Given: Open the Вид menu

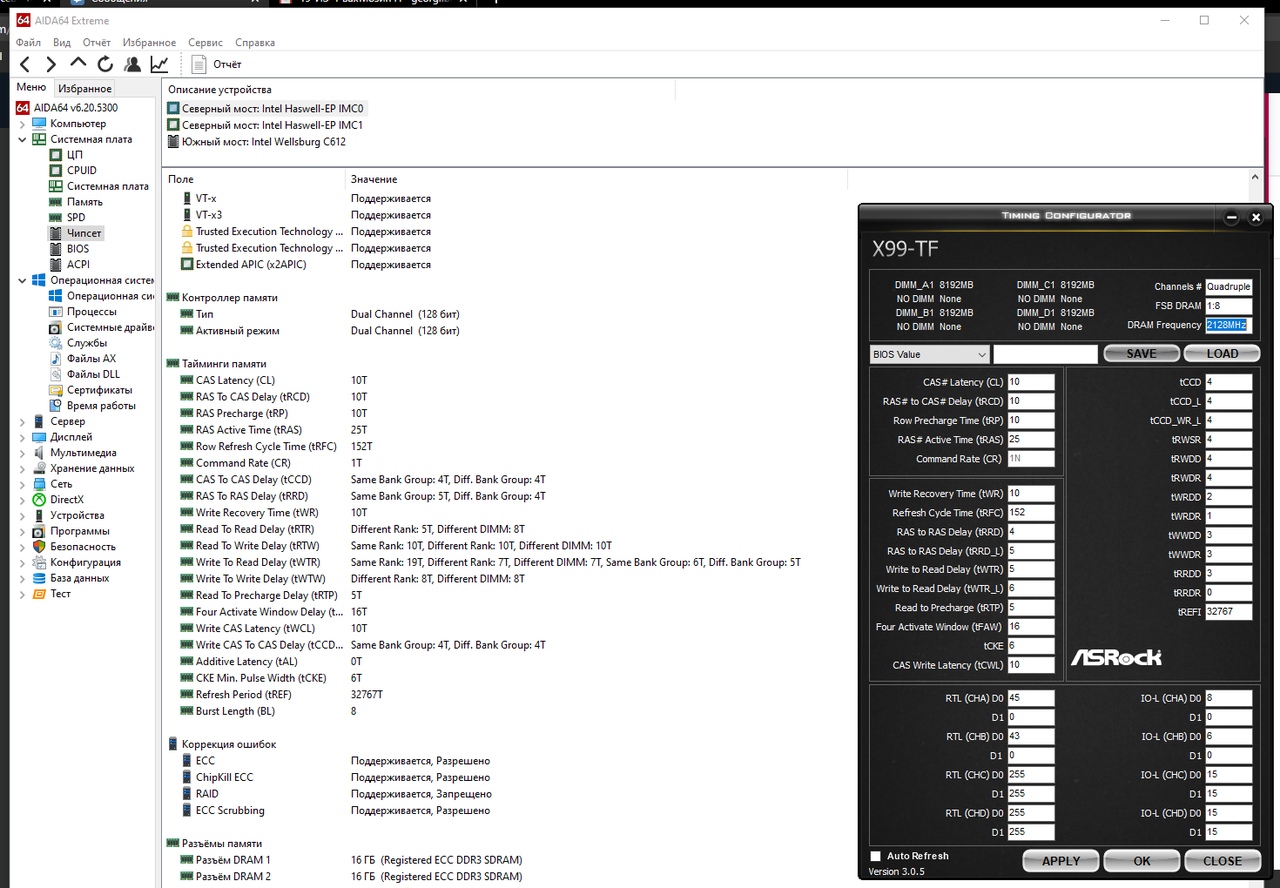Looking at the screenshot, I should tap(62, 43).
